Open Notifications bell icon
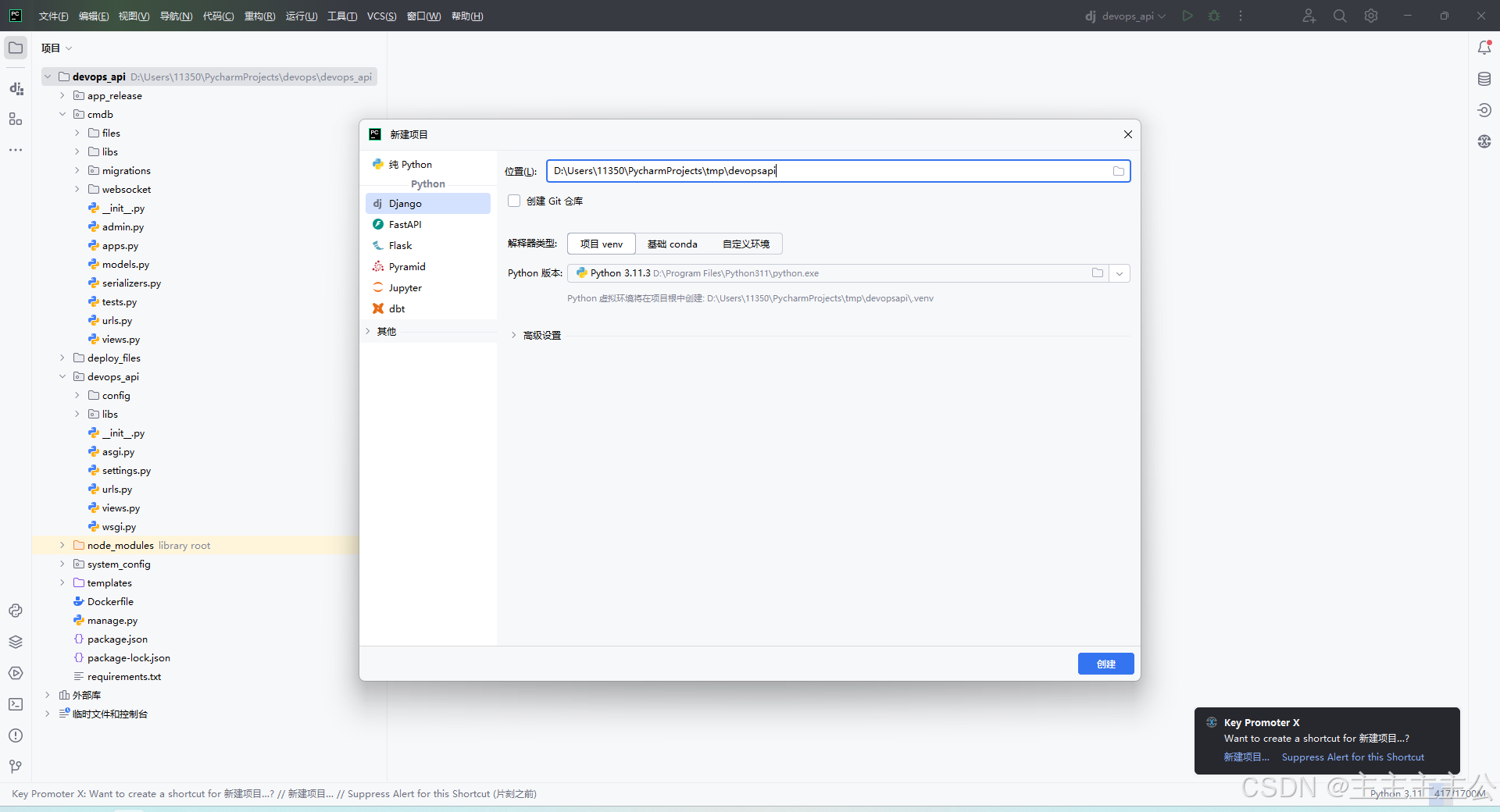1500x812 pixels. (1484, 48)
